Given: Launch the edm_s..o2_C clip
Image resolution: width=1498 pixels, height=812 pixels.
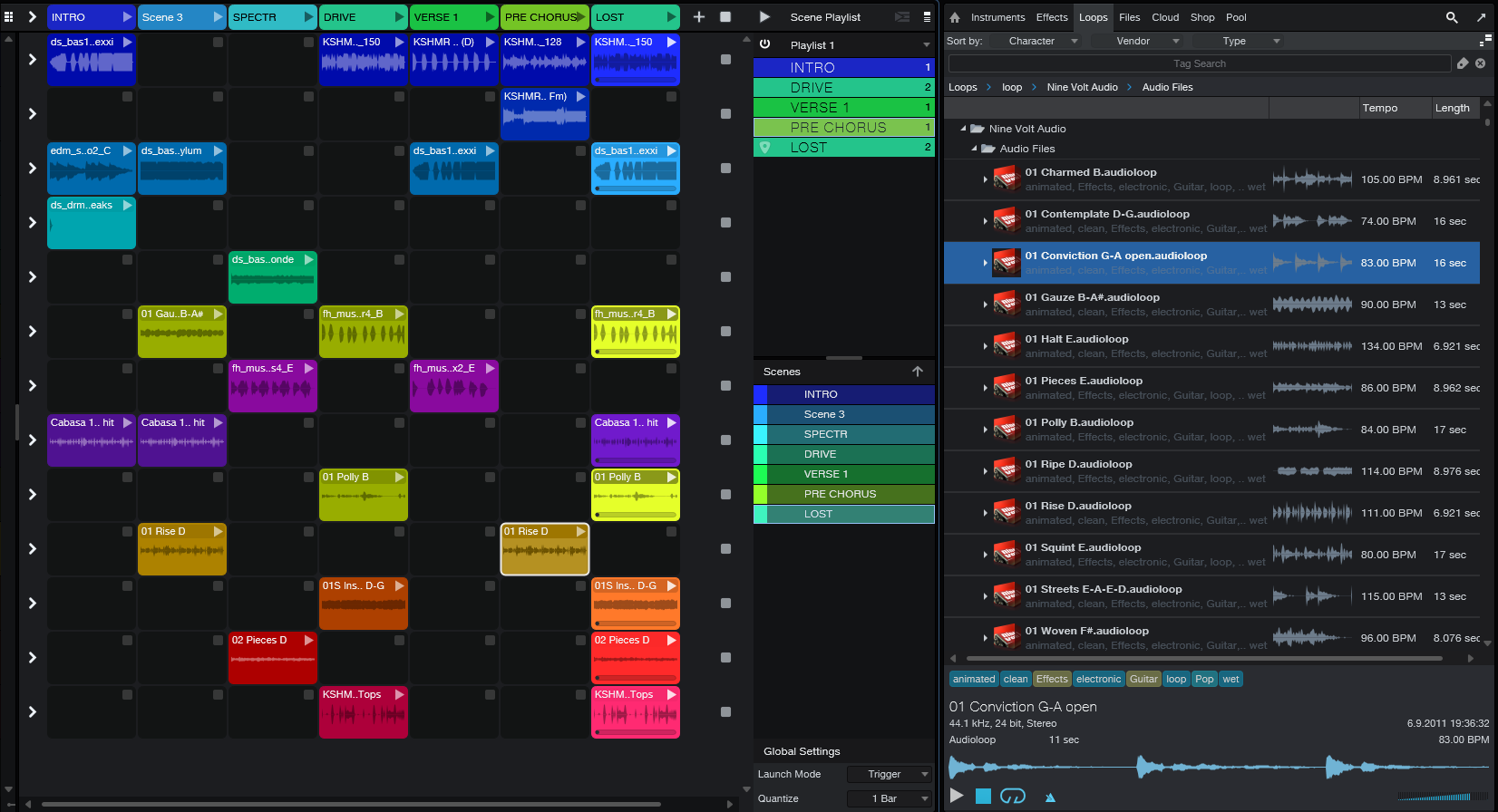Looking at the screenshot, I should click(x=127, y=150).
